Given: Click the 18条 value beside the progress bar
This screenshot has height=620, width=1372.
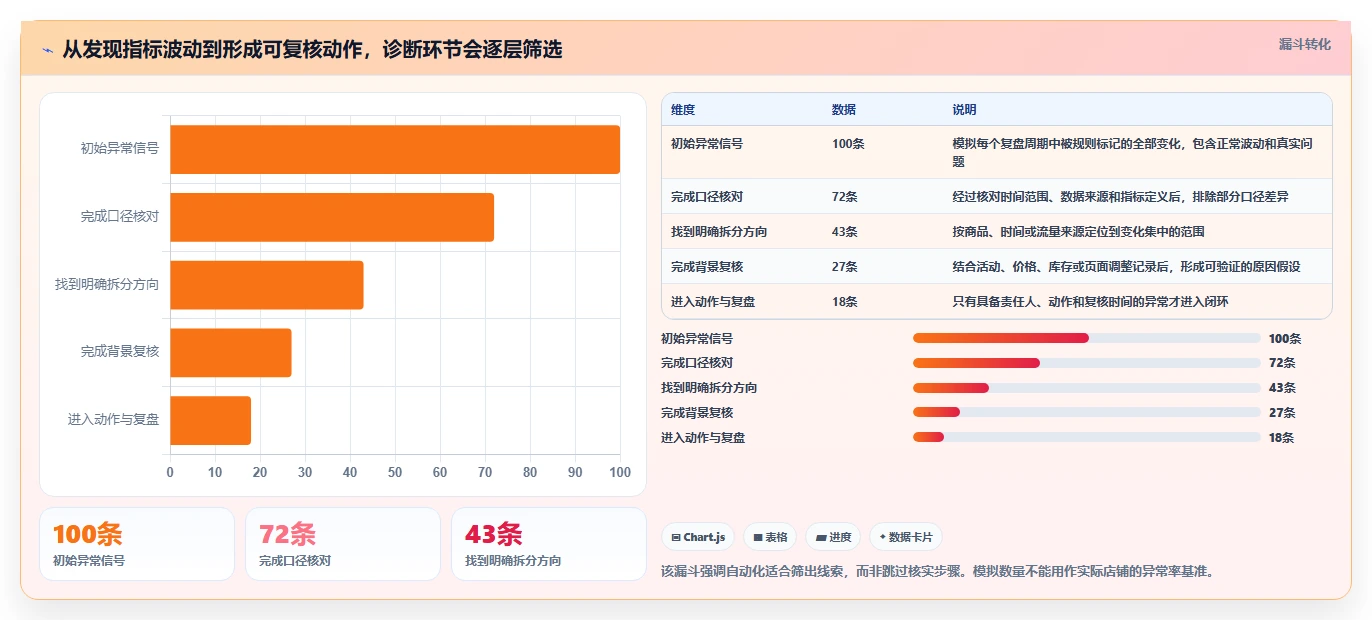Looking at the screenshot, I should click(1282, 438).
